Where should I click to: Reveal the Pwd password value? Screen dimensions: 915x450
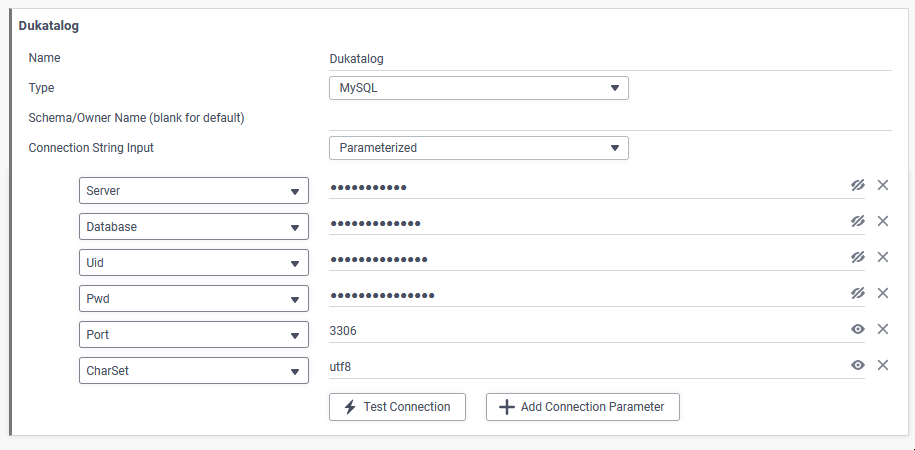point(857,293)
